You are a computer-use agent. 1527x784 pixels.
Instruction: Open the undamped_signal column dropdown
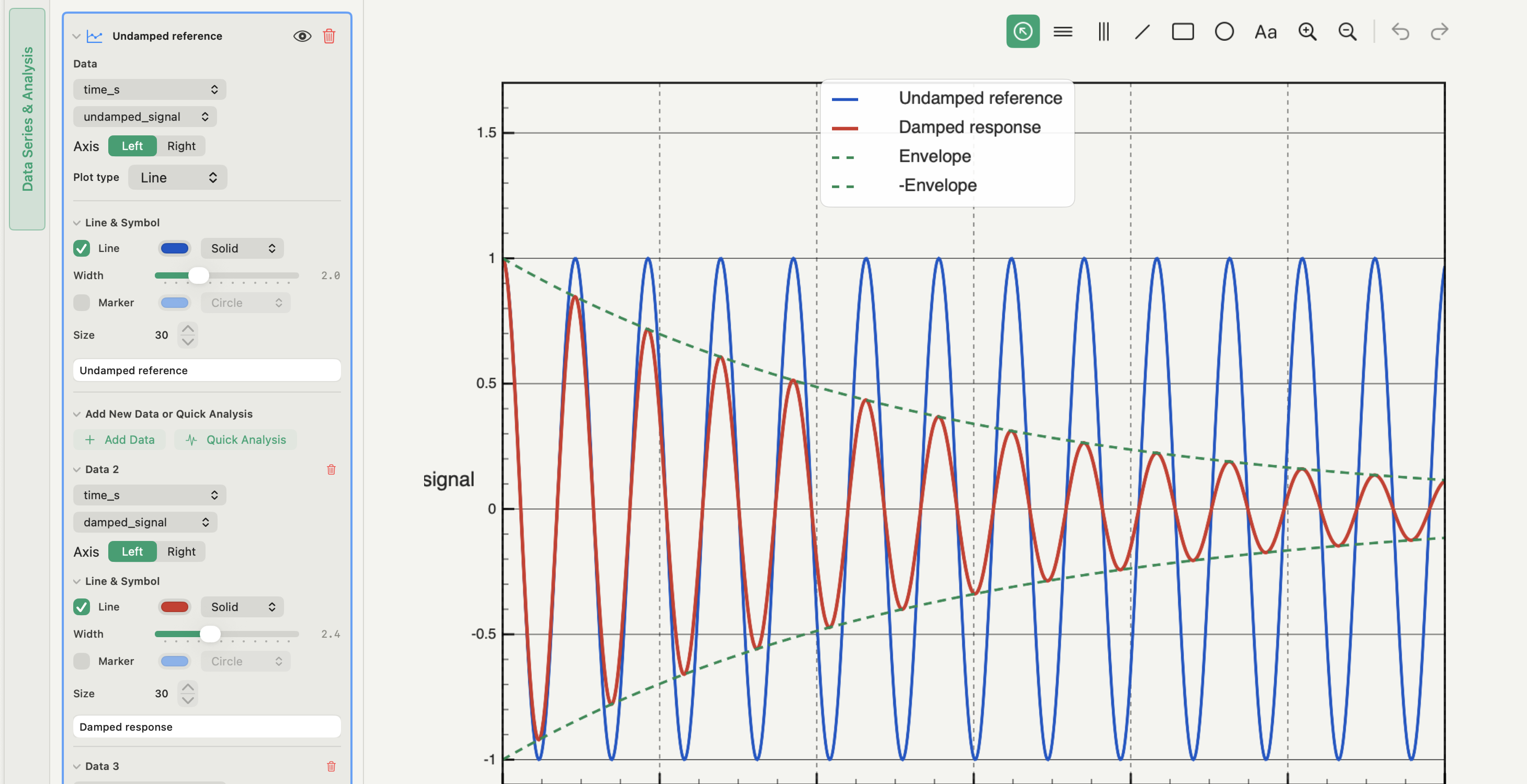[x=145, y=117]
